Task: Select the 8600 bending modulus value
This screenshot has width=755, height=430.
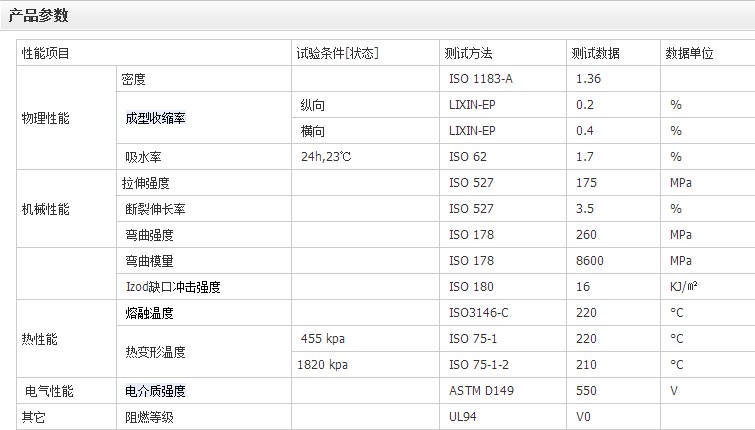Action: pos(591,261)
